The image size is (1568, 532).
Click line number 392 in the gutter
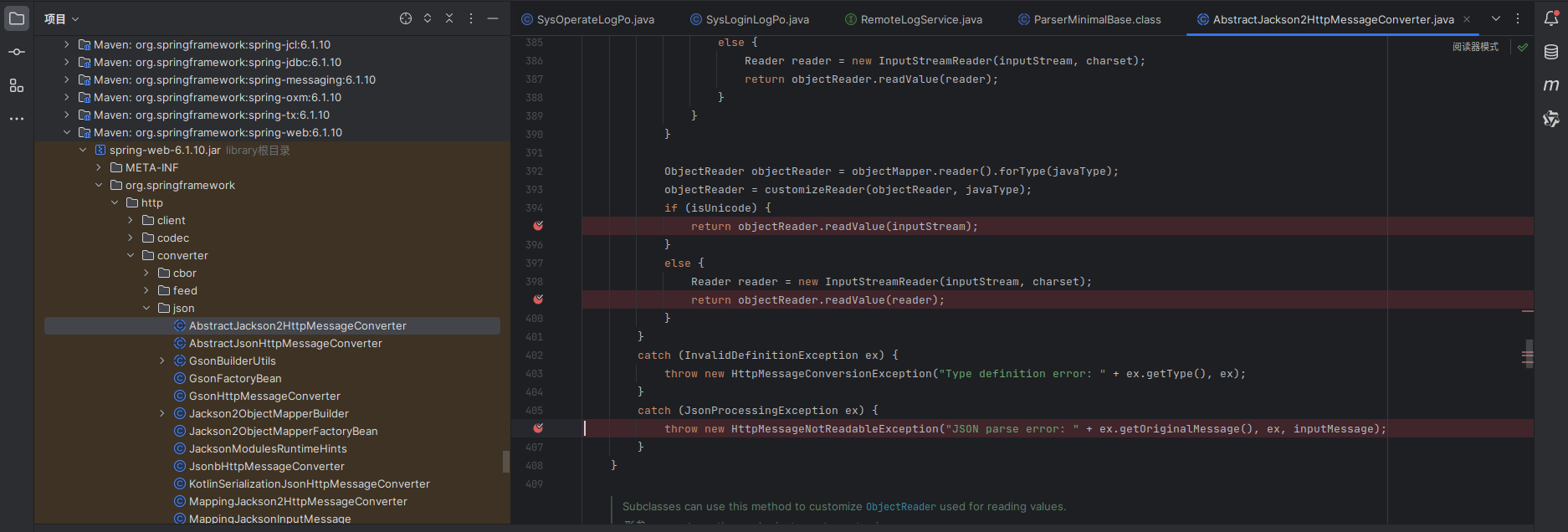pos(534,171)
